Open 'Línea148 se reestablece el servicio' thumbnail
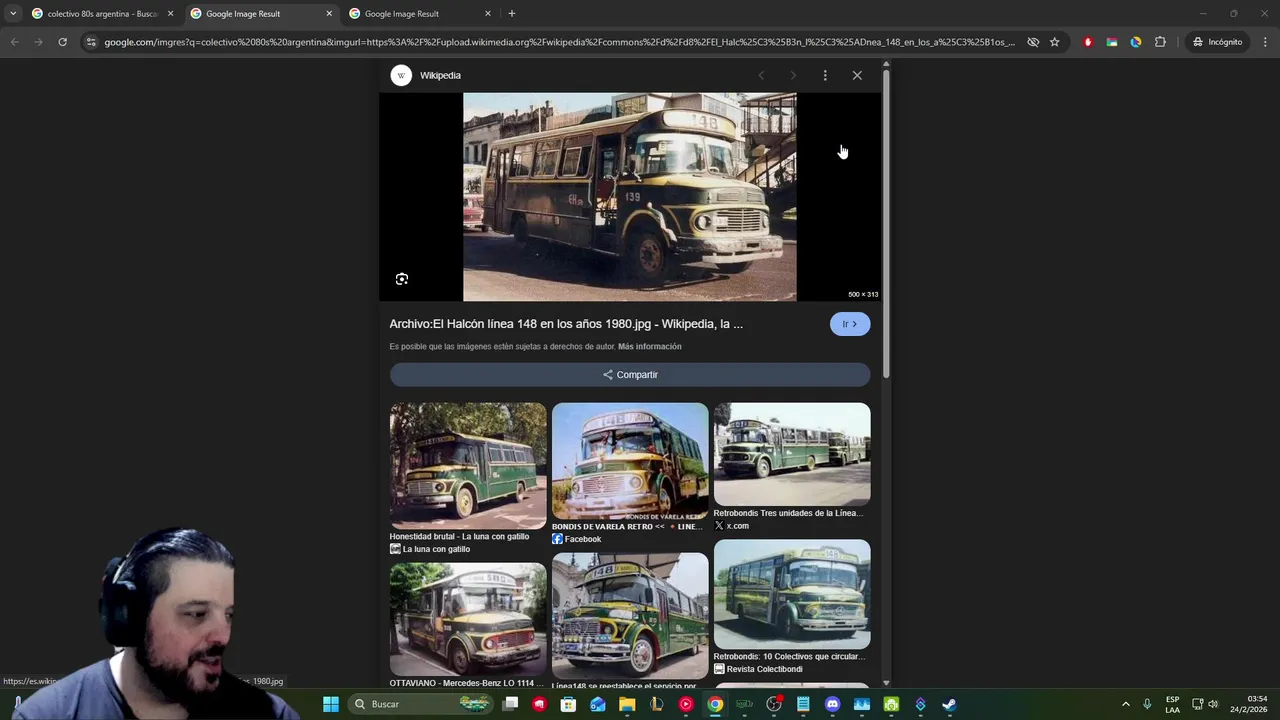This screenshot has height=720, width=1280. [630, 616]
